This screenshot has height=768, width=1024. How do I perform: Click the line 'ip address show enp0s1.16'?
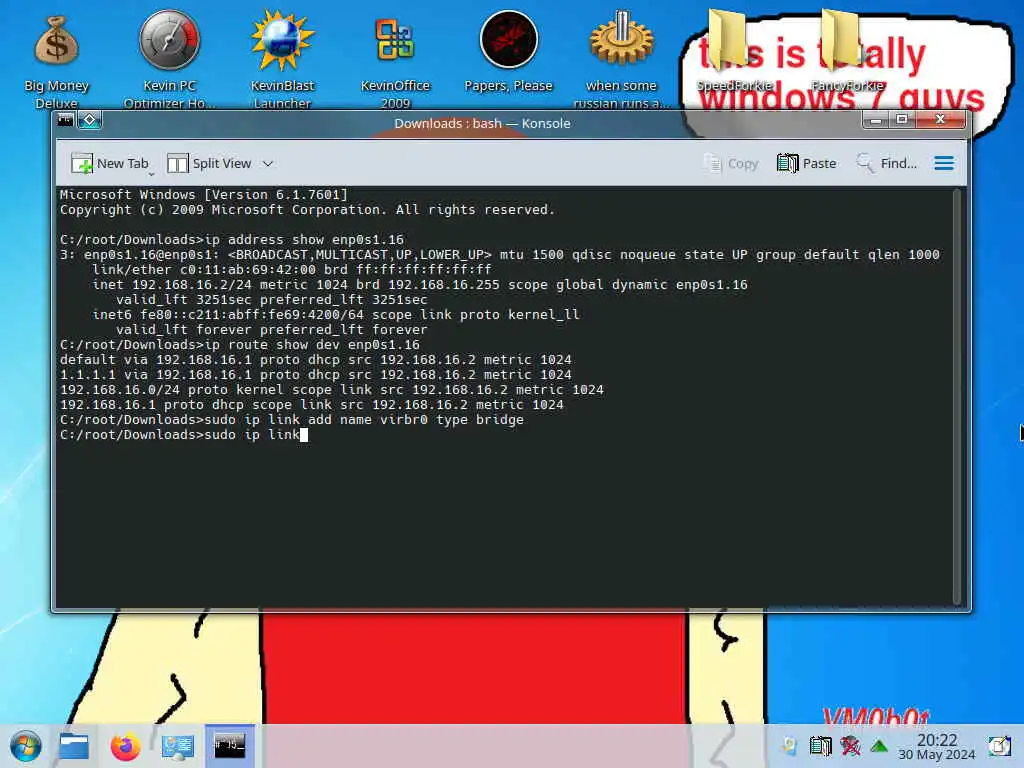[x=304, y=240]
